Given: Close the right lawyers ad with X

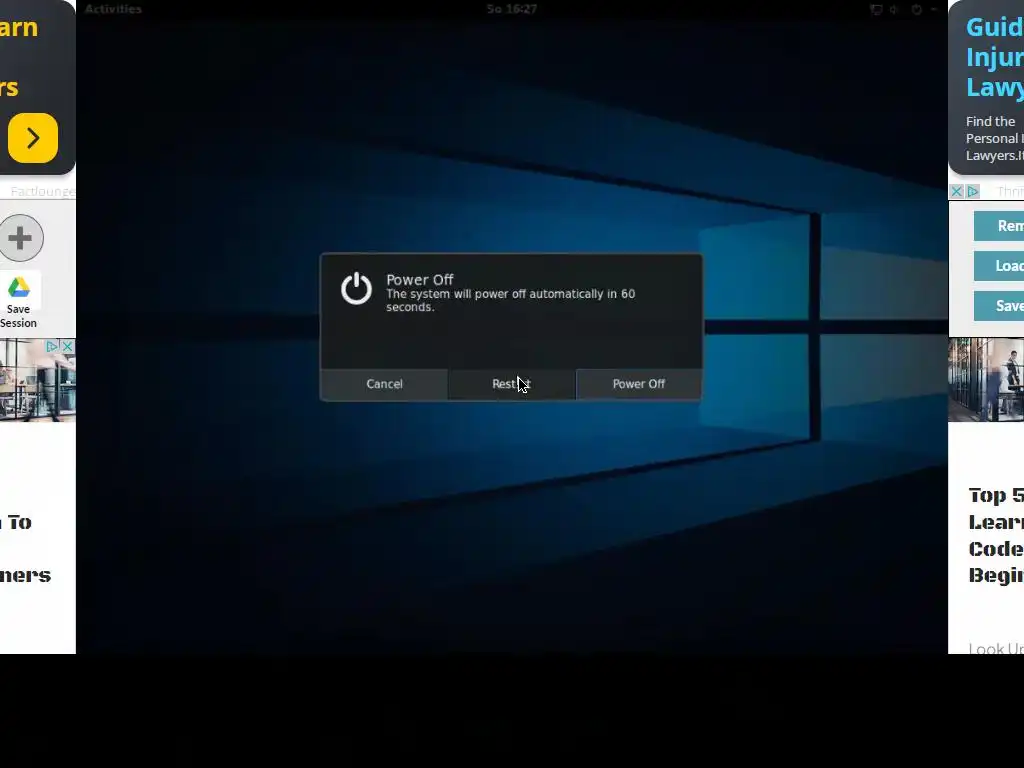Looking at the screenshot, I should (957, 191).
